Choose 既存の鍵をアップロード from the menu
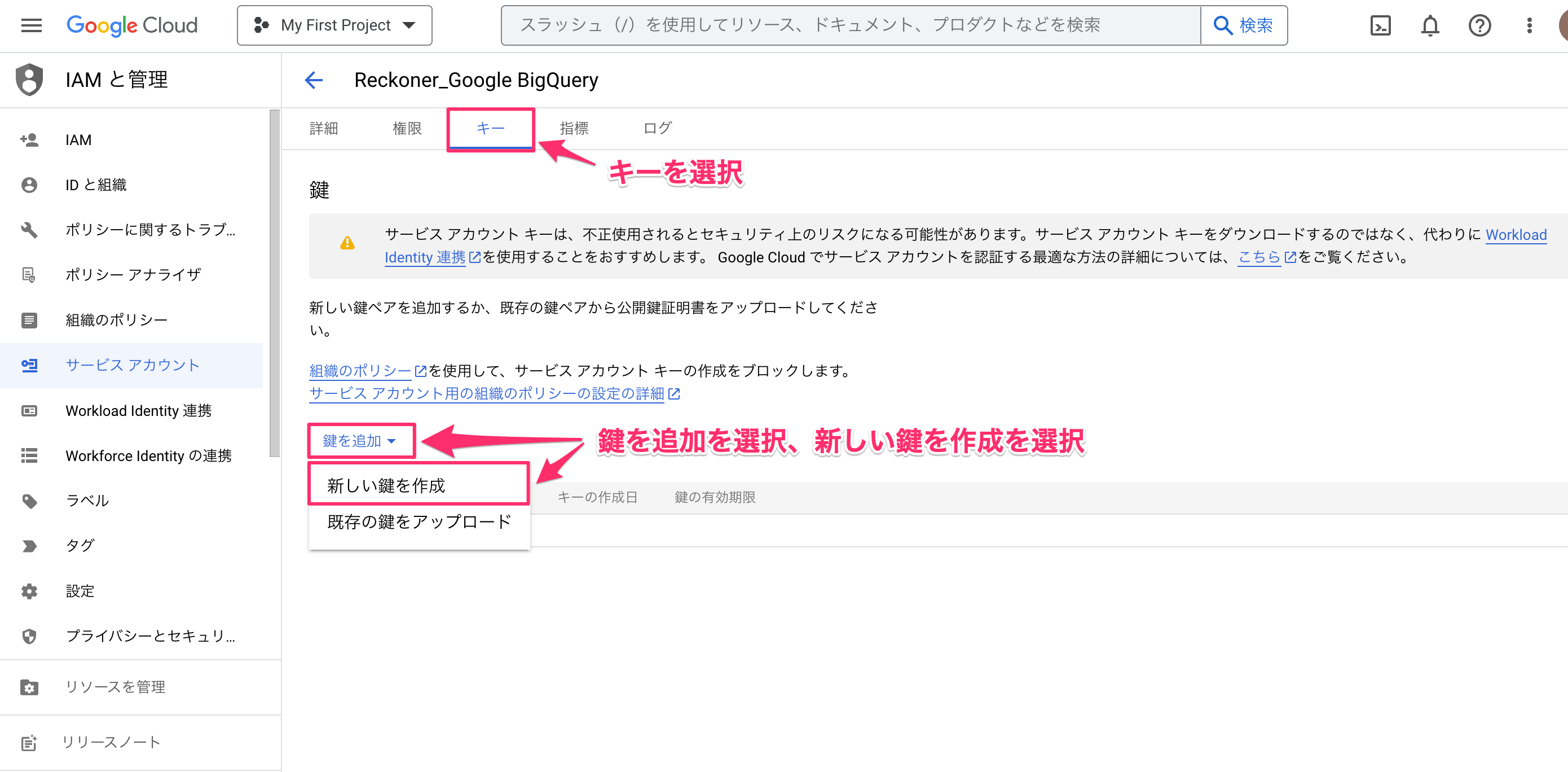This screenshot has height=772, width=1568. [419, 522]
